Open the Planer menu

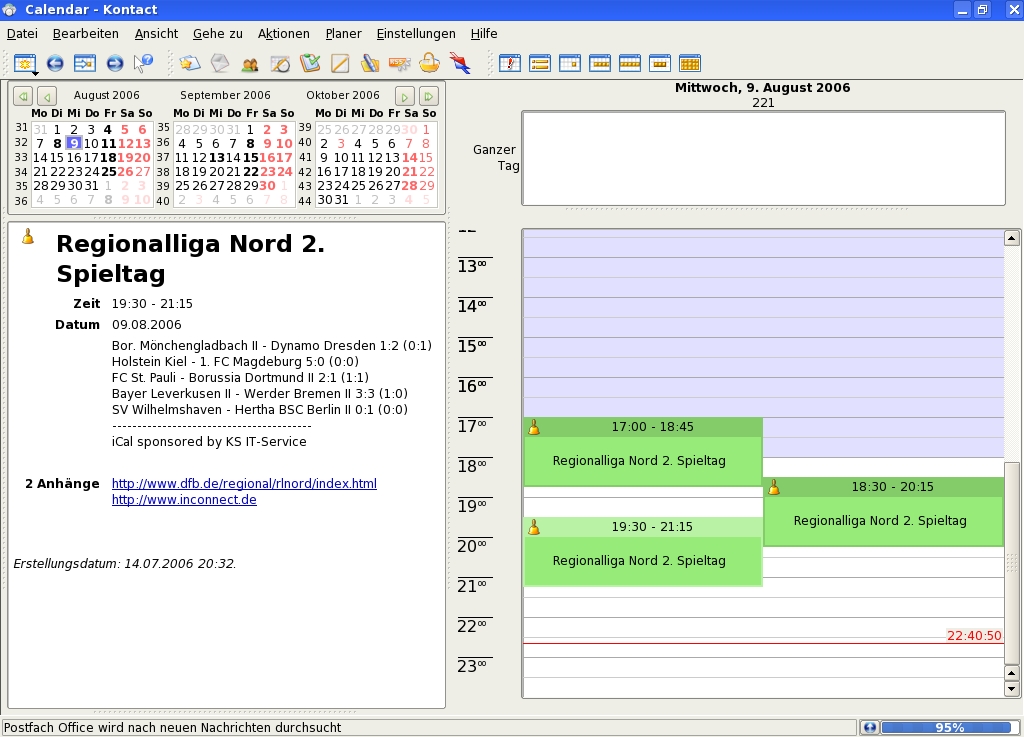pos(343,33)
